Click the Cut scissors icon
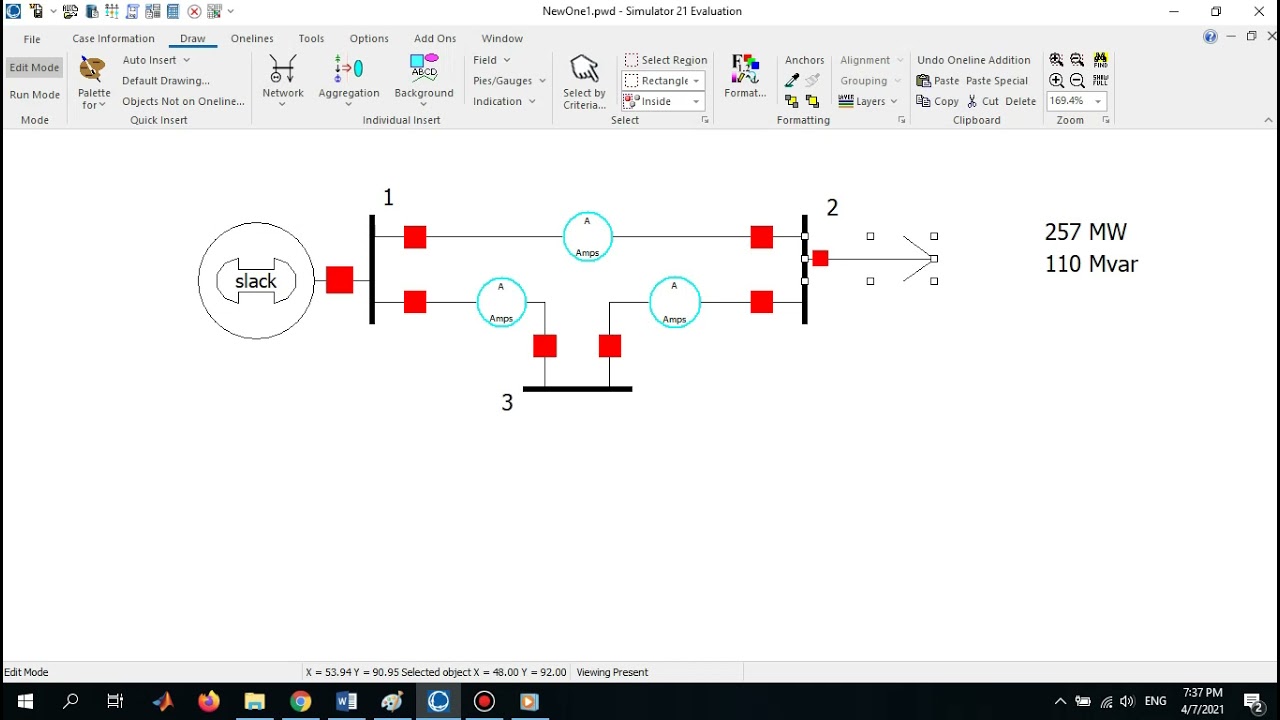Screen dimensions: 1280x720 [x=972, y=101]
